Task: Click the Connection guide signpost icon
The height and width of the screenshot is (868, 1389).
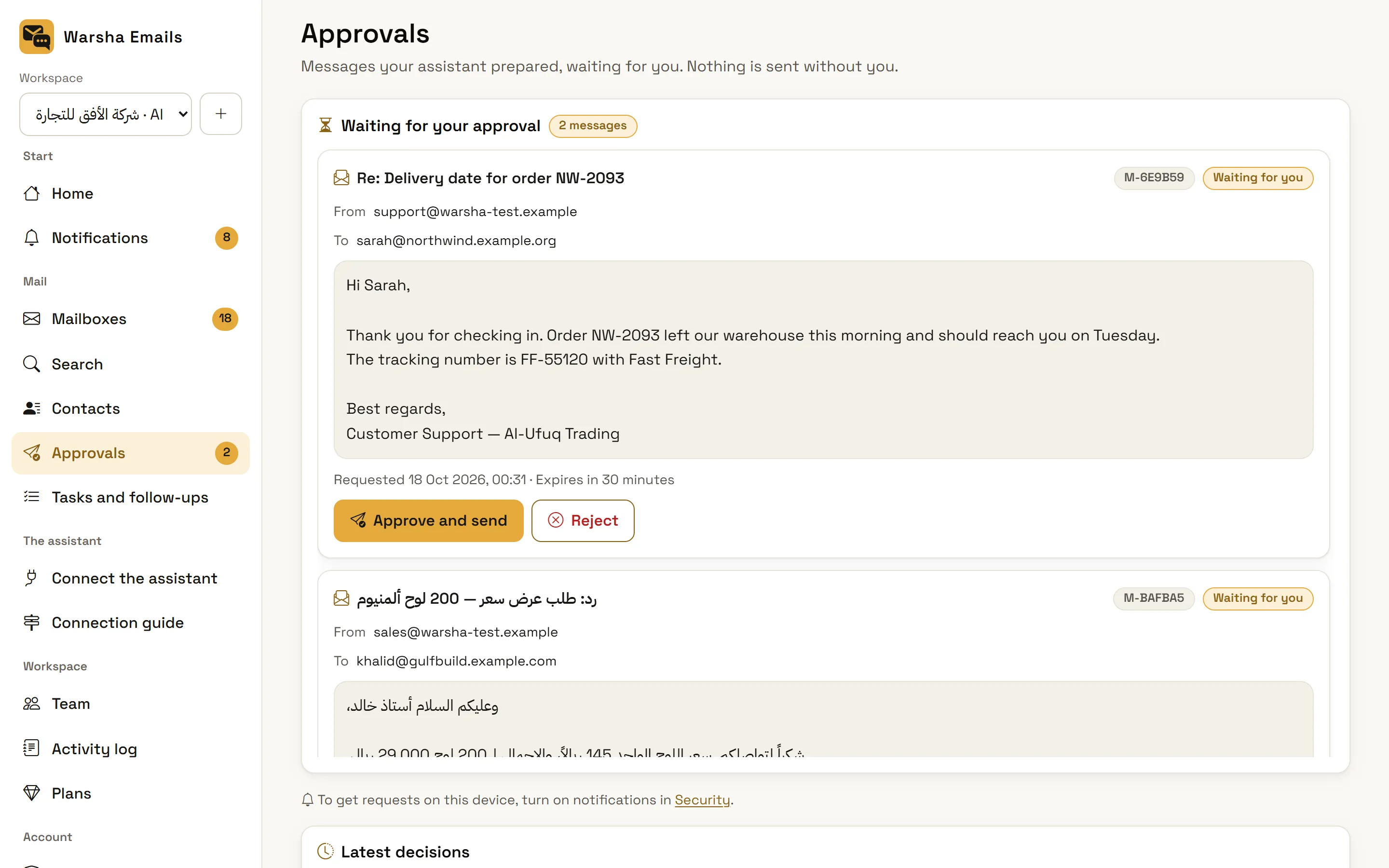Action: pos(31,622)
